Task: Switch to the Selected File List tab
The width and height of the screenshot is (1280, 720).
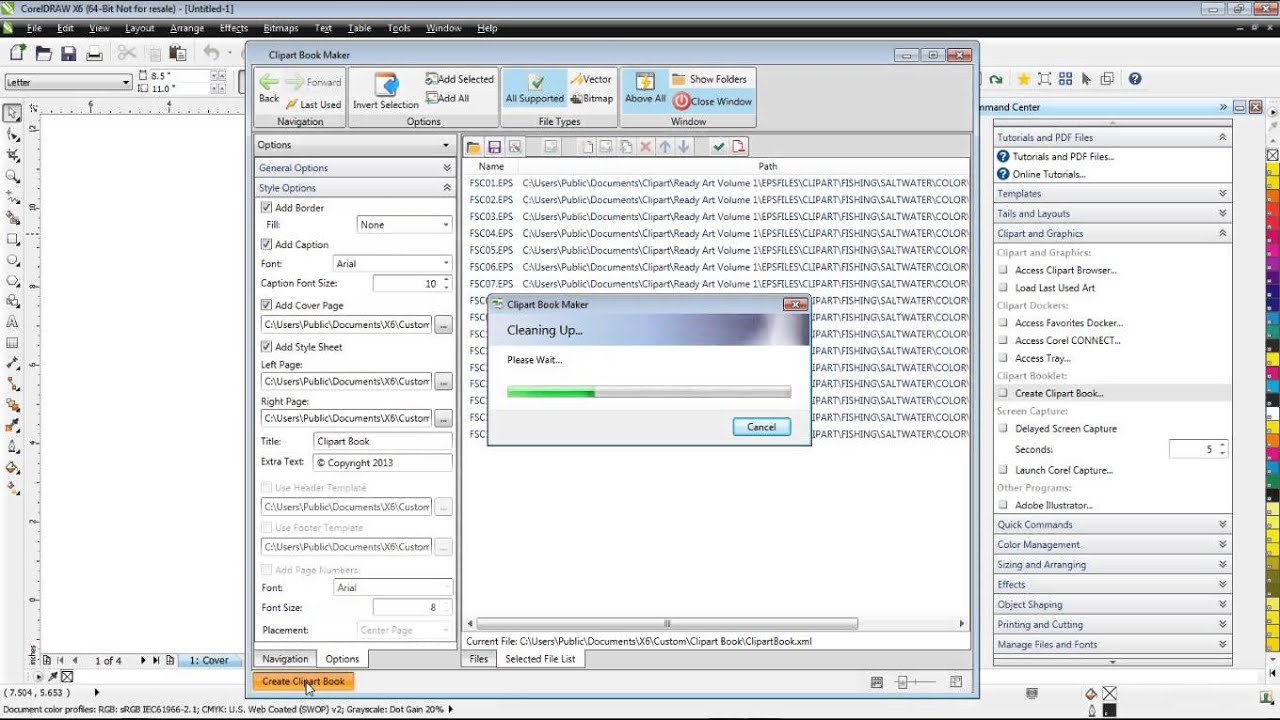Action: (x=540, y=659)
